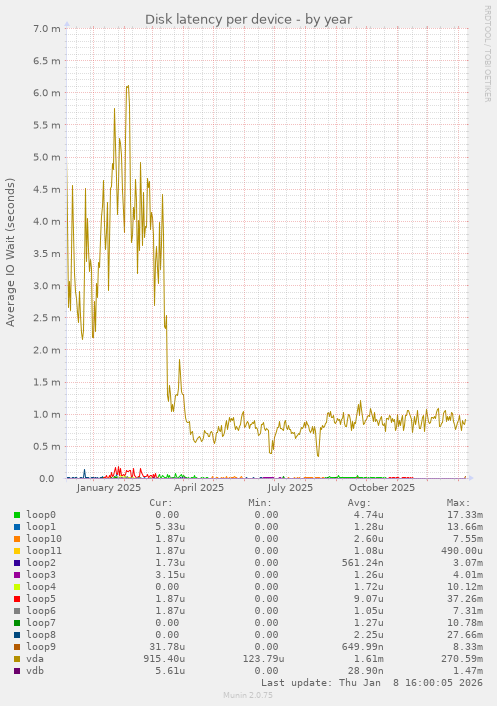
Task: Click the 'Avg:' column header
Action: (x=359, y=503)
